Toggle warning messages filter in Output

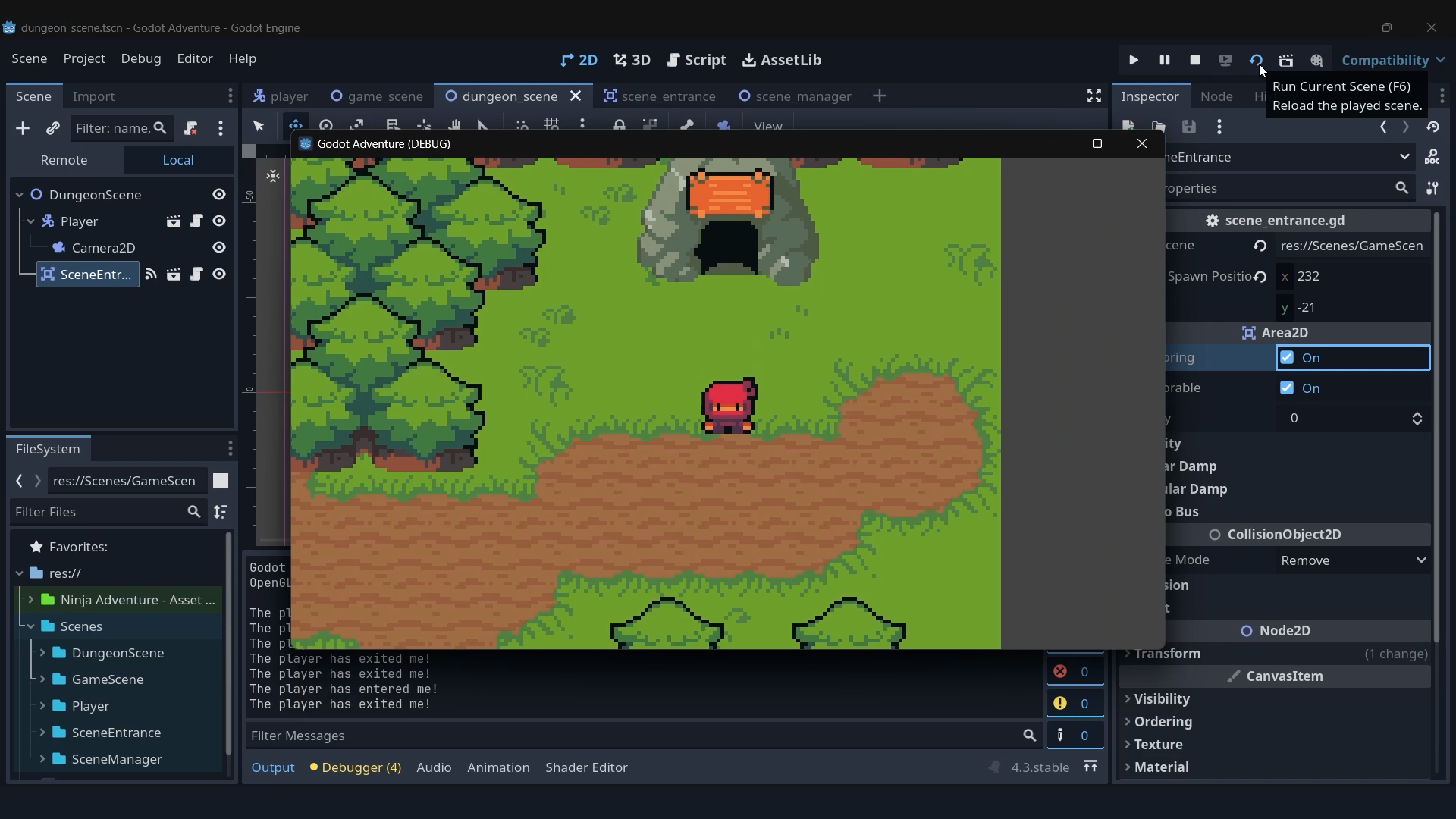(1075, 704)
